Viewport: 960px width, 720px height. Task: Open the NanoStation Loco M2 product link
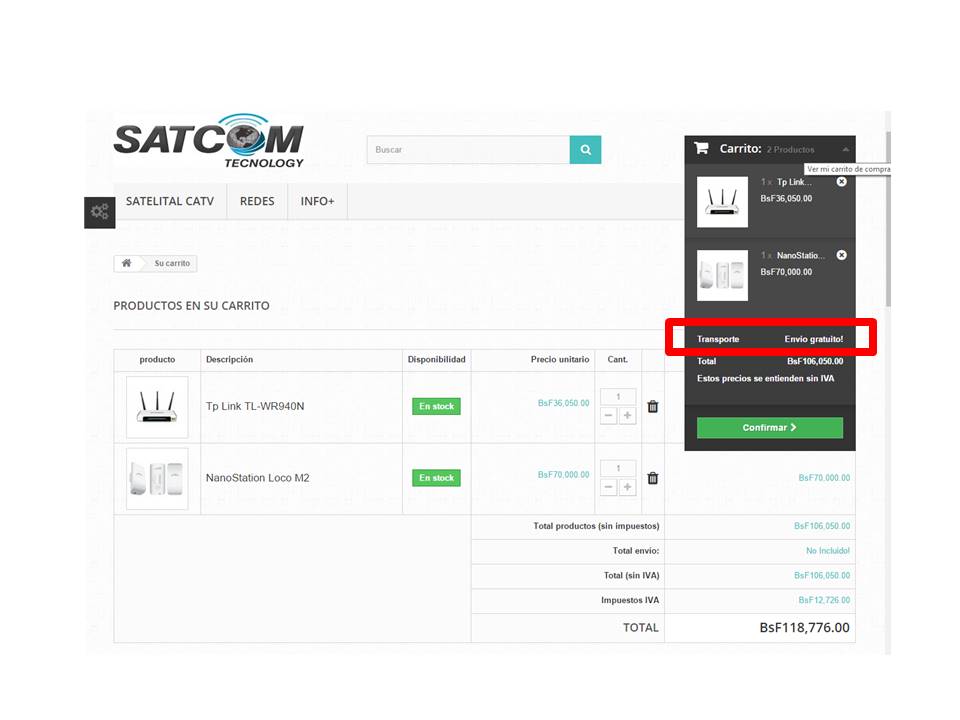258,478
